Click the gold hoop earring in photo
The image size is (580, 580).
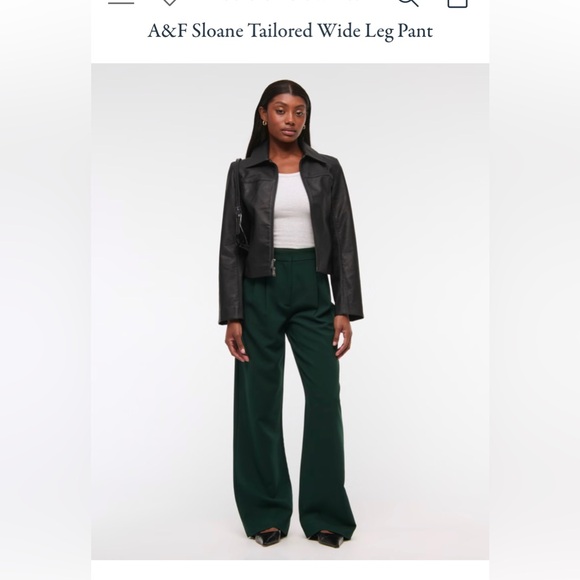265,124
